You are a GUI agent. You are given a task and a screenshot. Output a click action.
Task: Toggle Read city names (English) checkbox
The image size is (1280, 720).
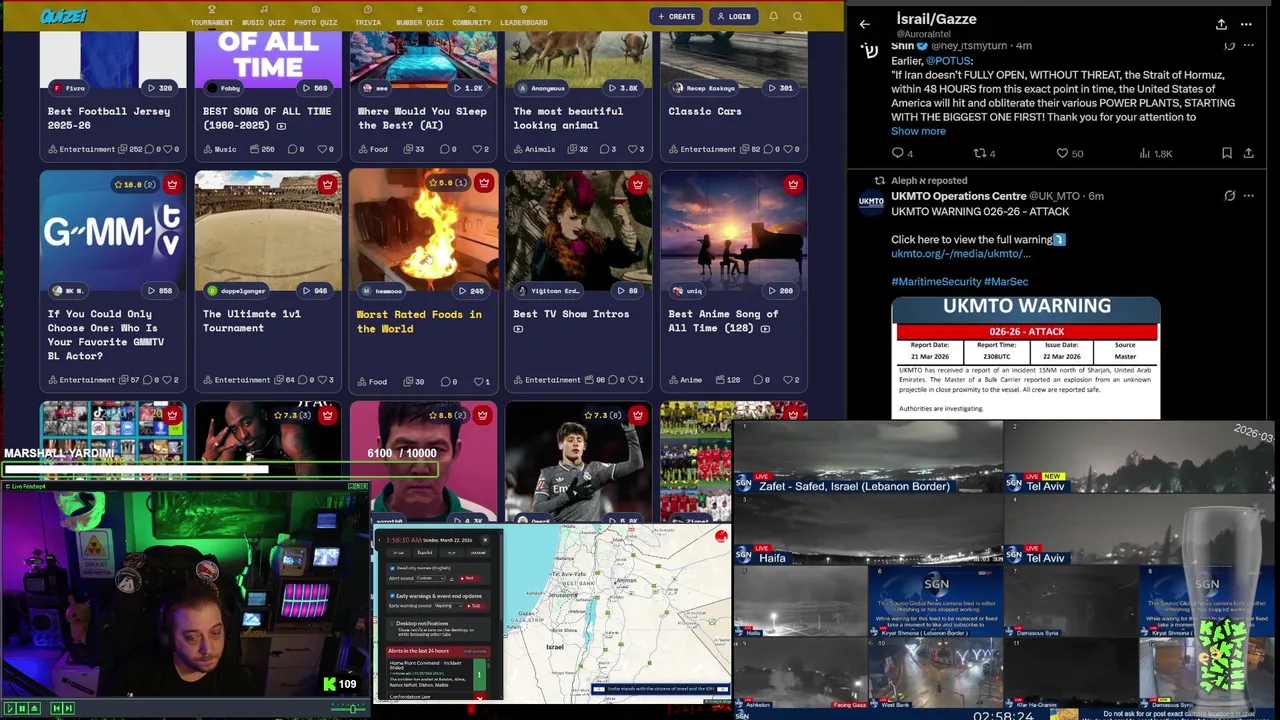[392, 568]
